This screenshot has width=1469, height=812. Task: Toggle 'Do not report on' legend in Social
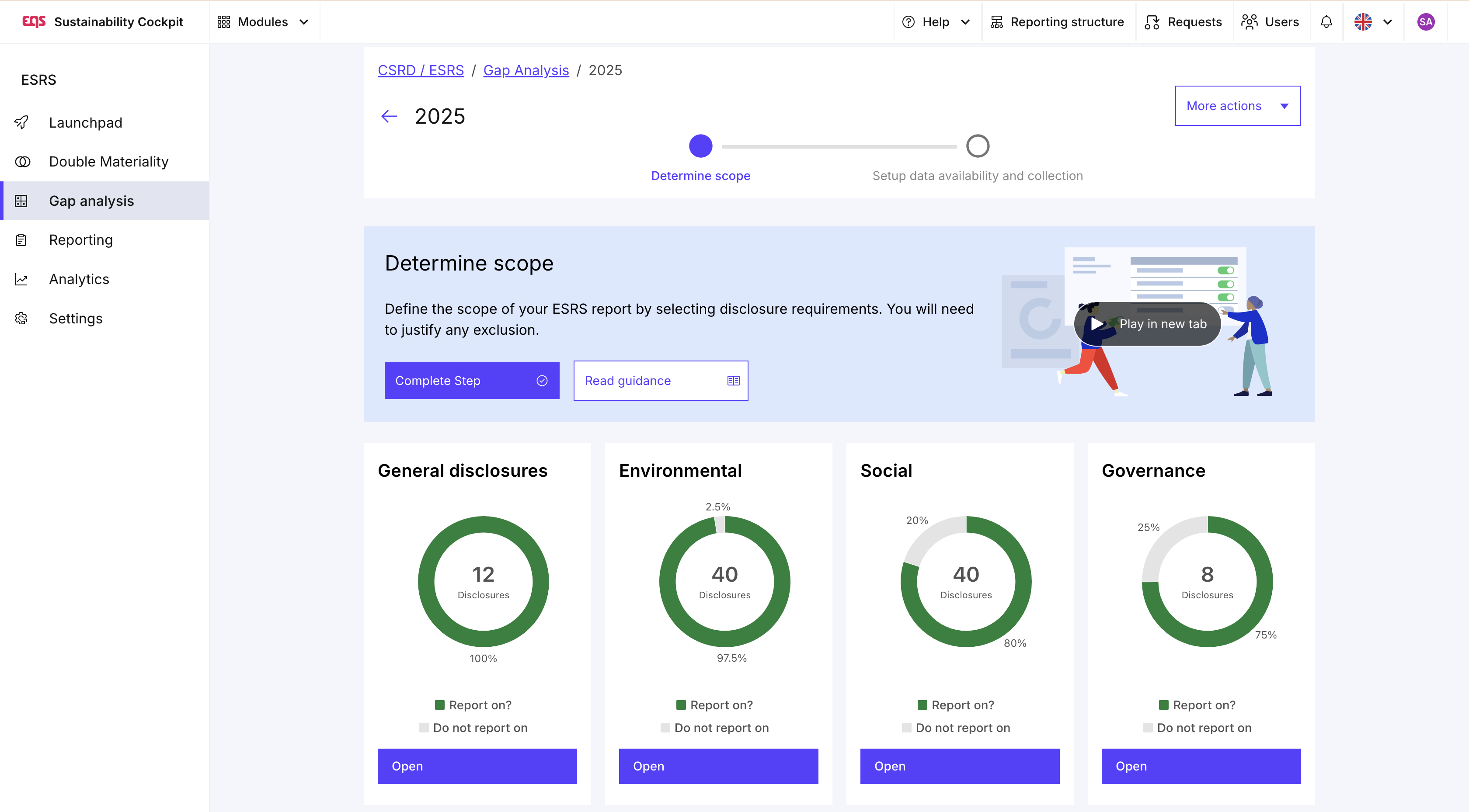(955, 728)
